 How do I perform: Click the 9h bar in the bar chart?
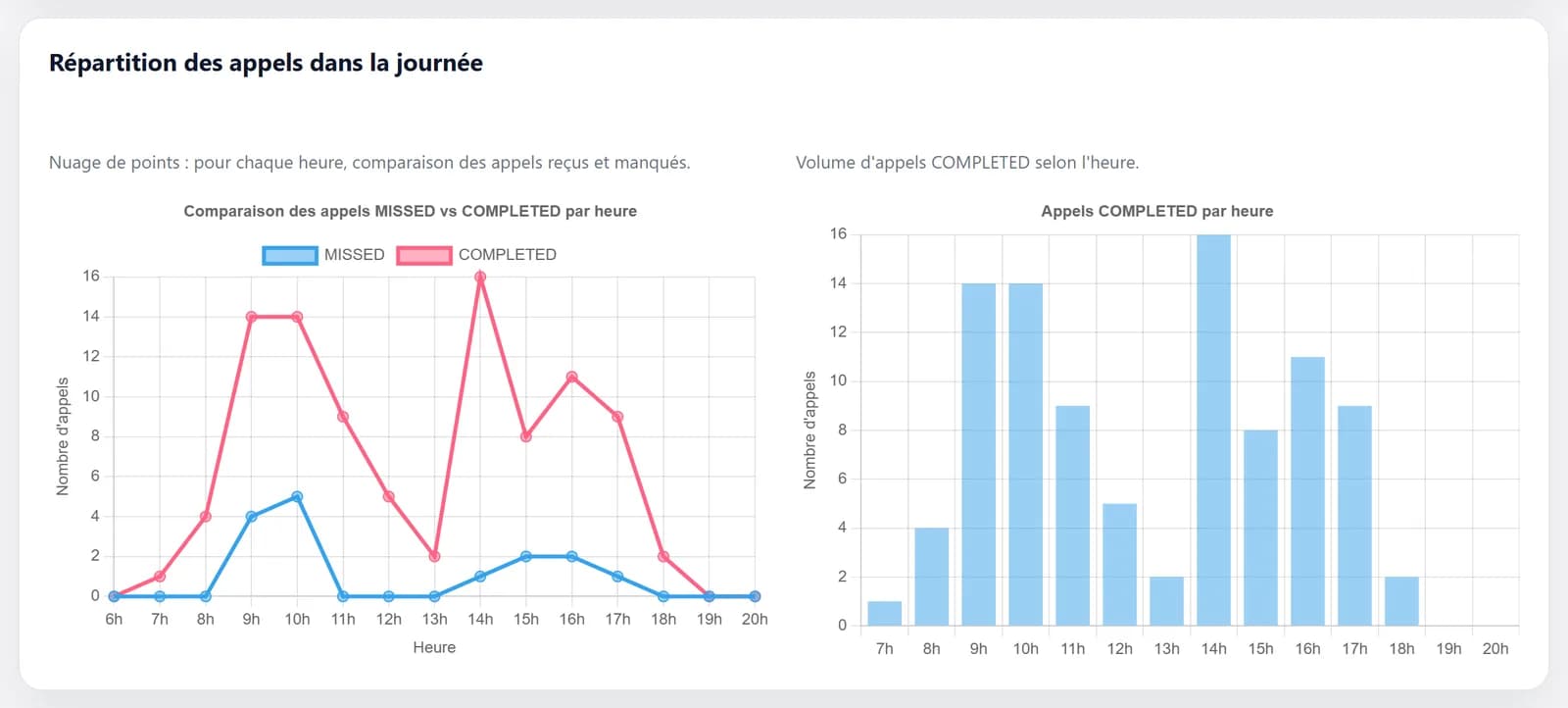978,454
